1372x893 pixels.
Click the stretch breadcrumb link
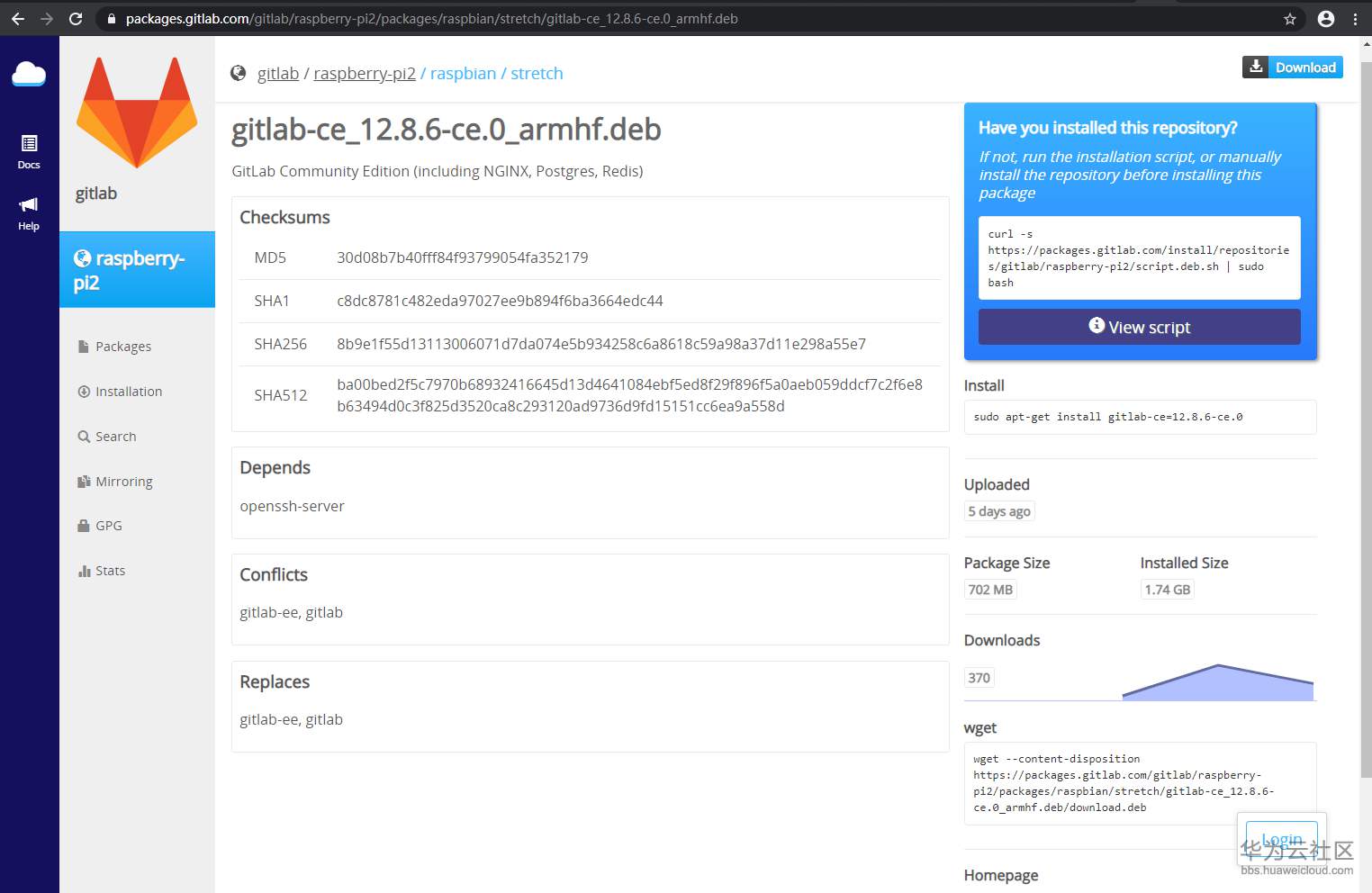click(537, 74)
